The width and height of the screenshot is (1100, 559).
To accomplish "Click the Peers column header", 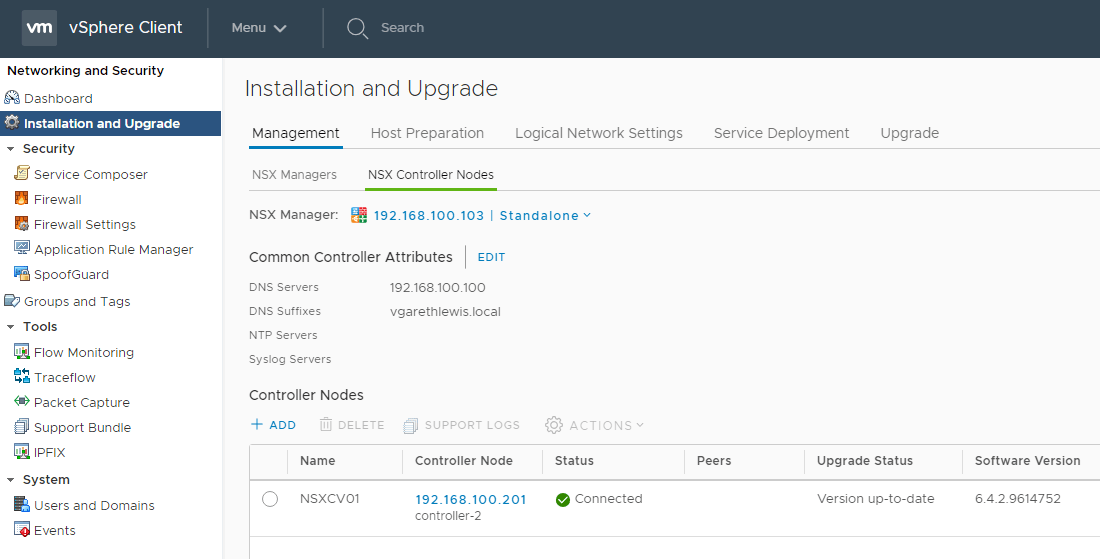I will coord(713,461).
